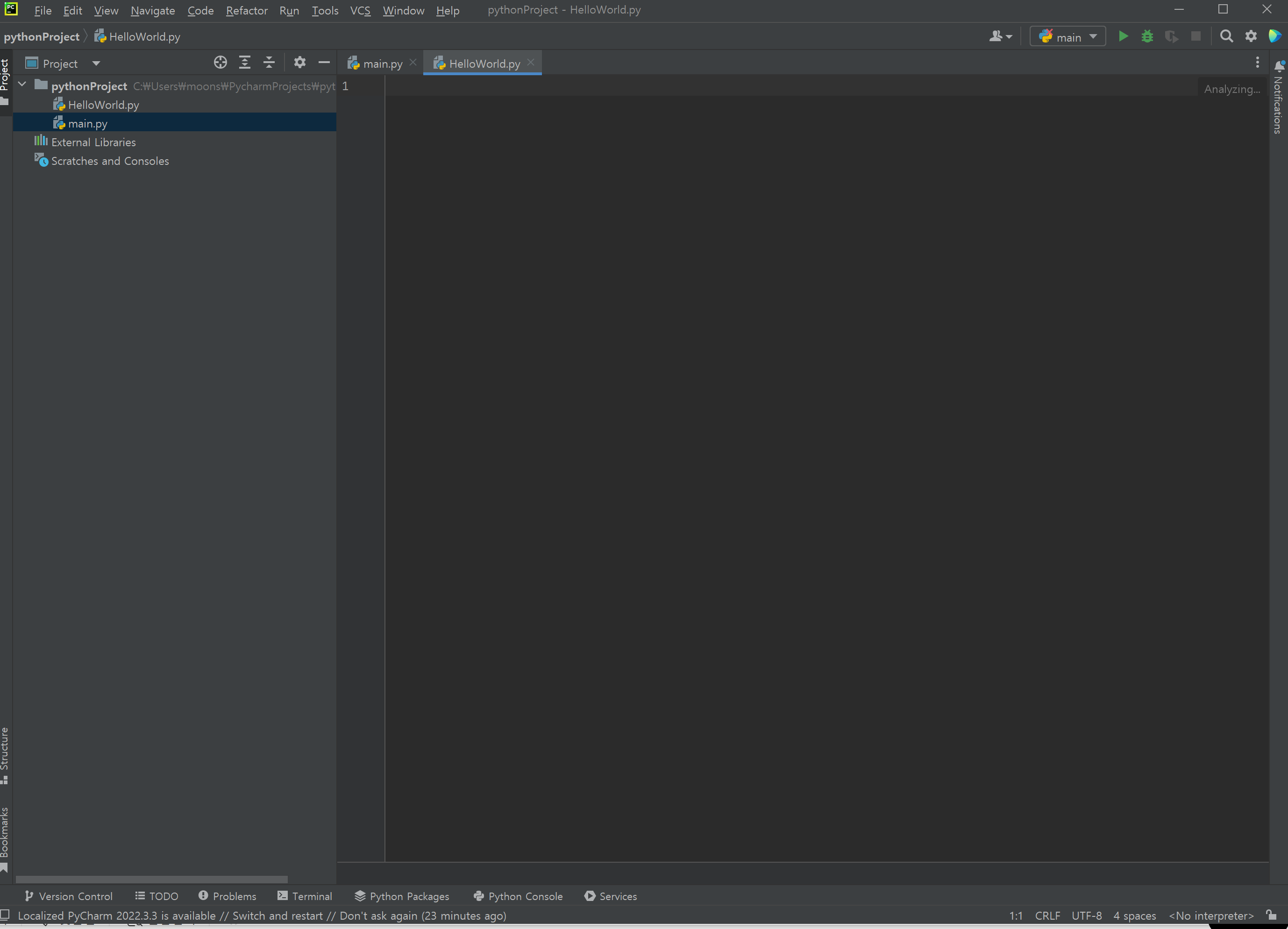Open the Project view type dropdown
Image resolution: width=1288 pixels, height=929 pixels.
(96, 64)
